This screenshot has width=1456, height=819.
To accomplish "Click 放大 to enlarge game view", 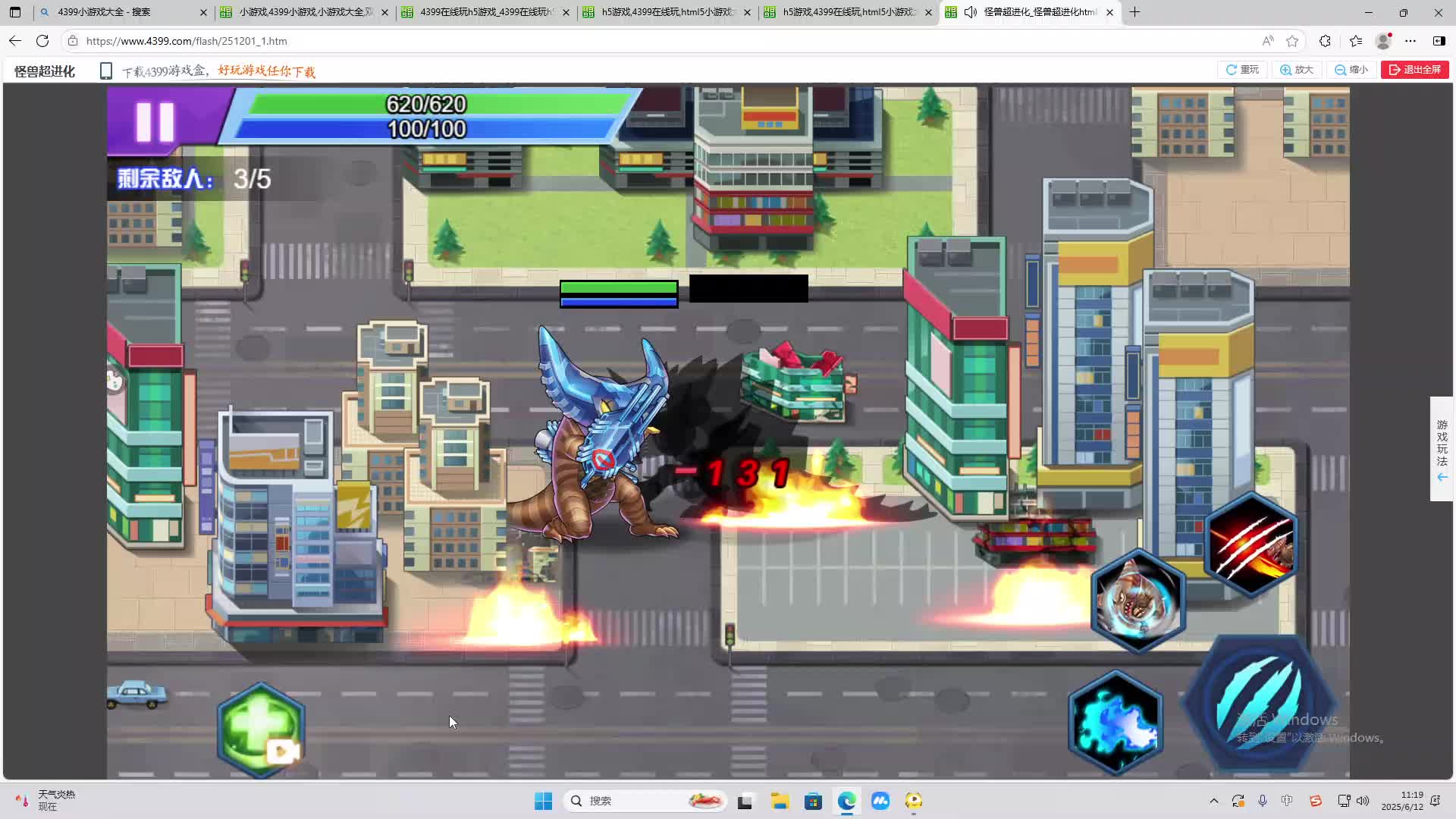I will (x=1297, y=70).
